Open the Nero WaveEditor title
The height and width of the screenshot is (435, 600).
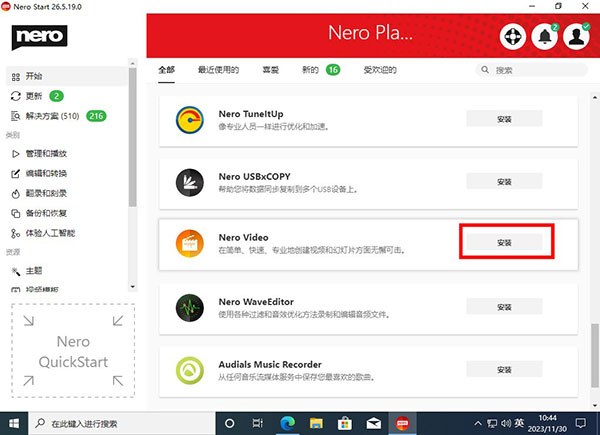(x=256, y=302)
